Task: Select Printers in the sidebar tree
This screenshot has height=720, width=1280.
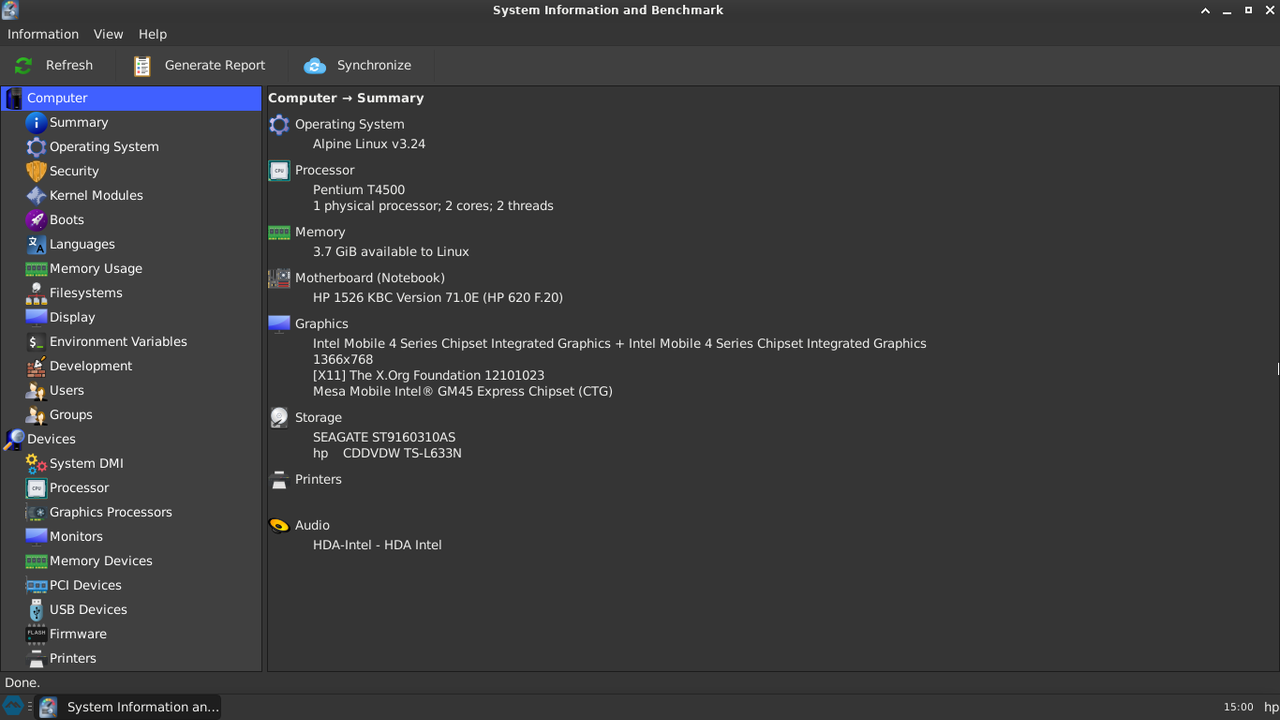Action: 73,658
